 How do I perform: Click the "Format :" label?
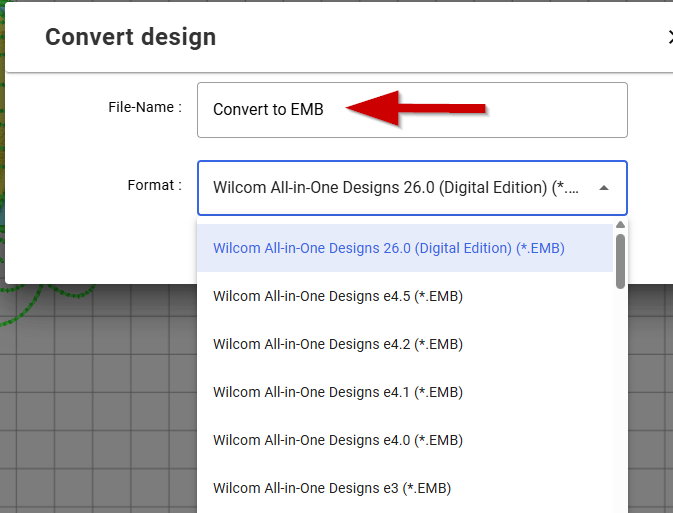(x=154, y=185)
